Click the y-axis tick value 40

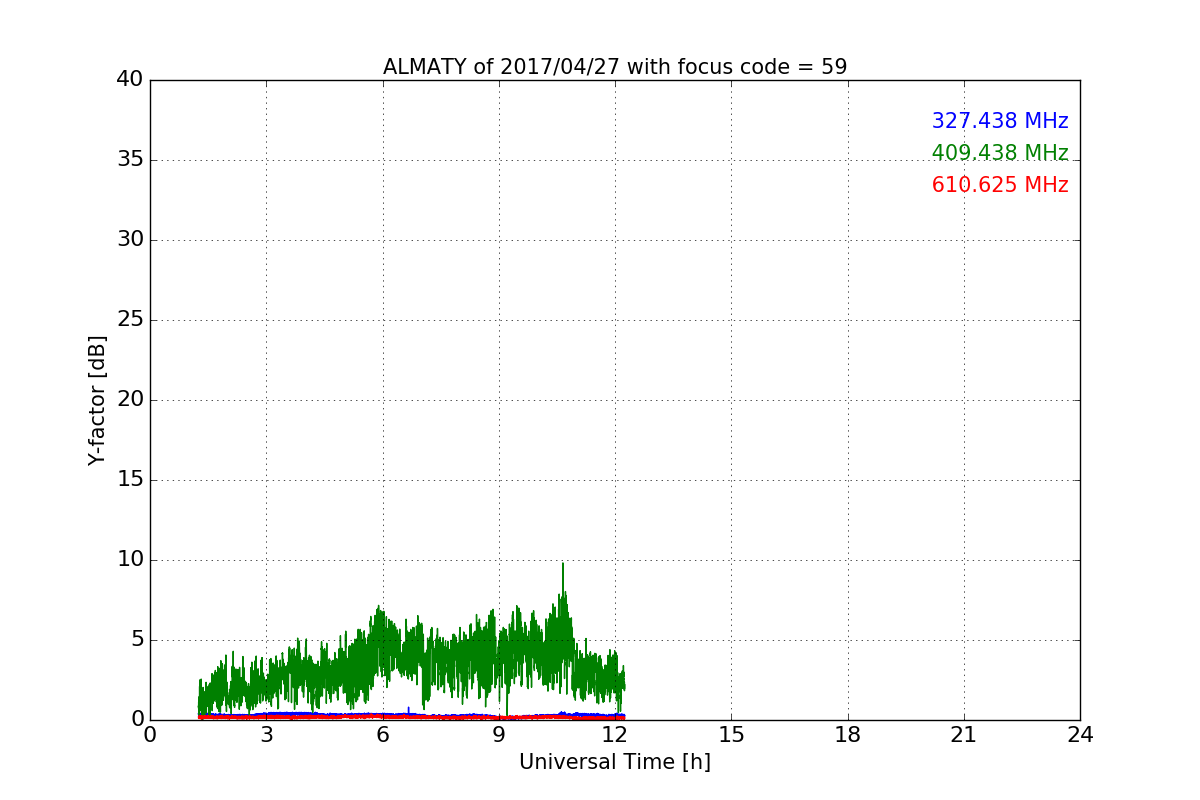pyautogui.click(x=130, y=80)
